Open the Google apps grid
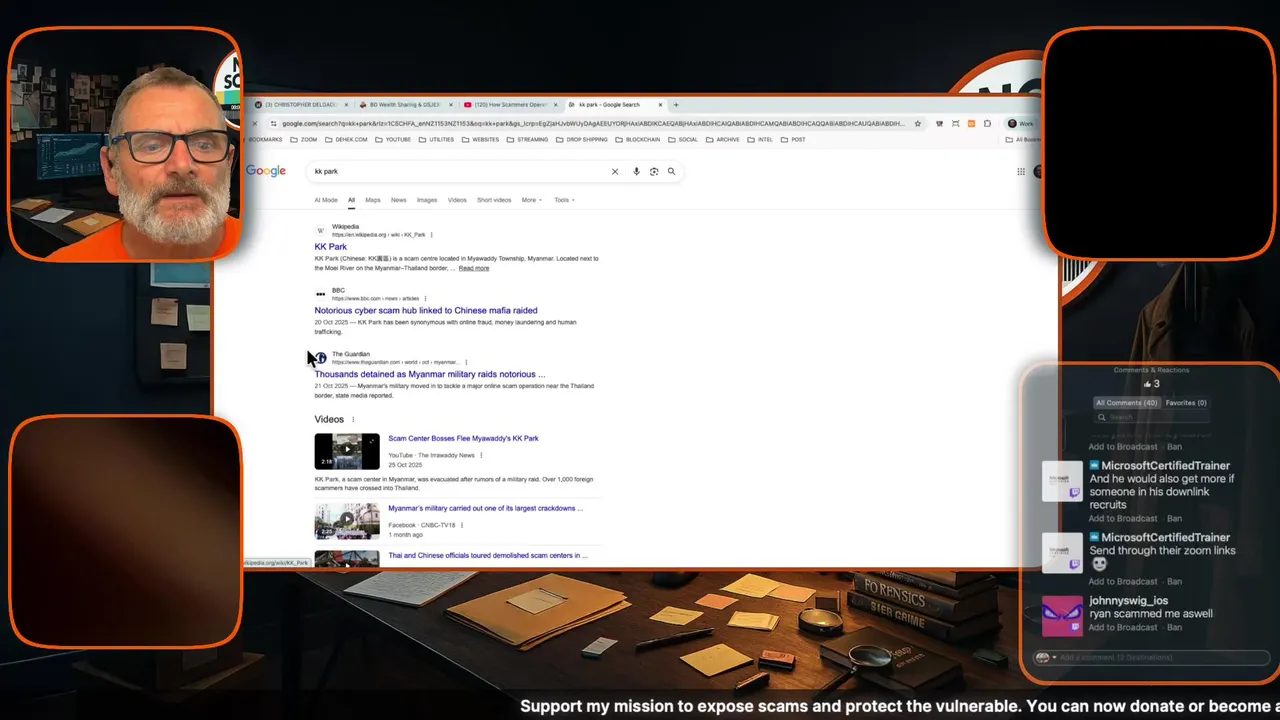This screenshot has height=720, width=1280. (x=1021, y=171)
